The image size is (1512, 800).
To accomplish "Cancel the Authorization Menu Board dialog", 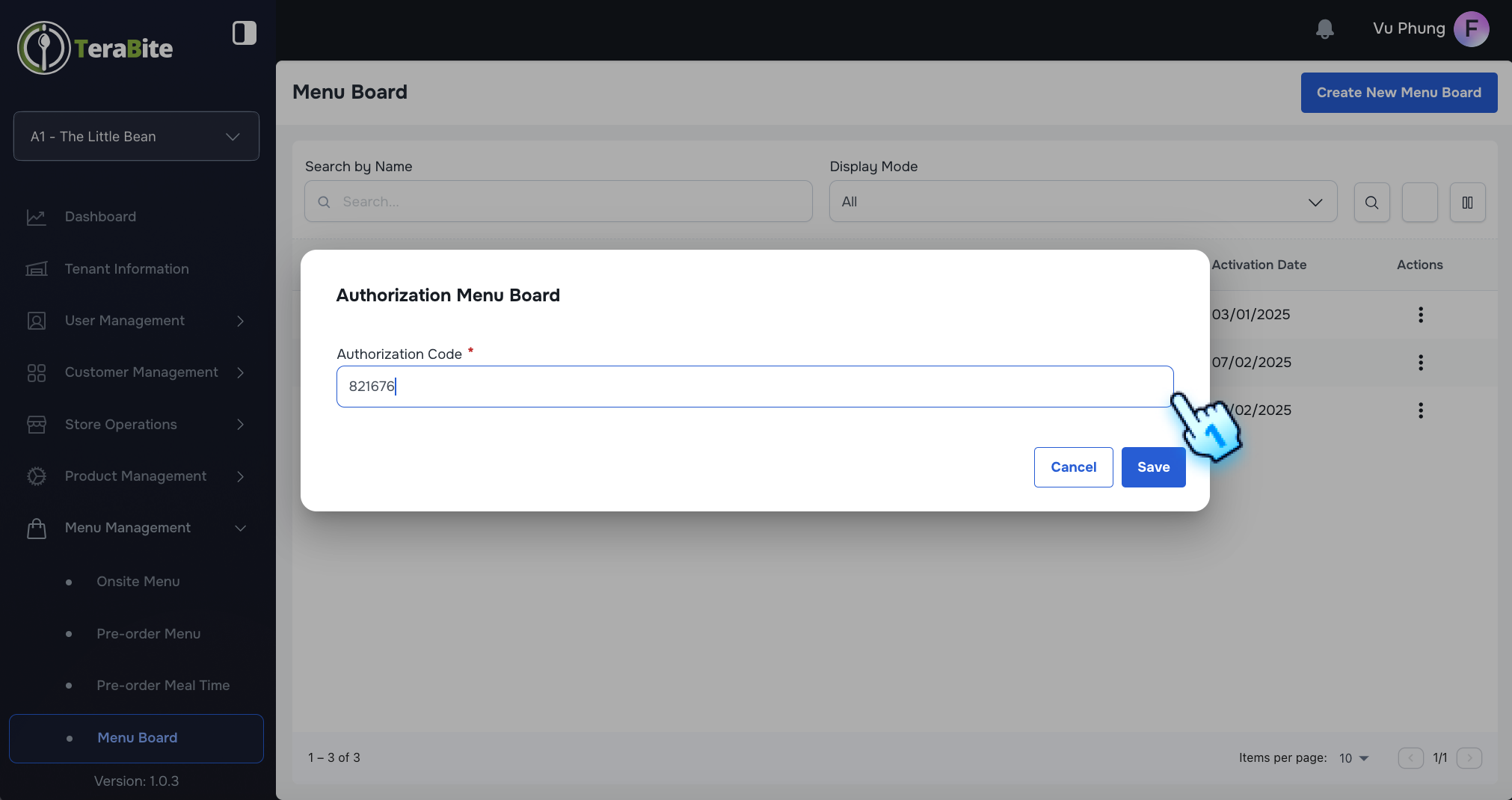I will (x=1073, y=467).
